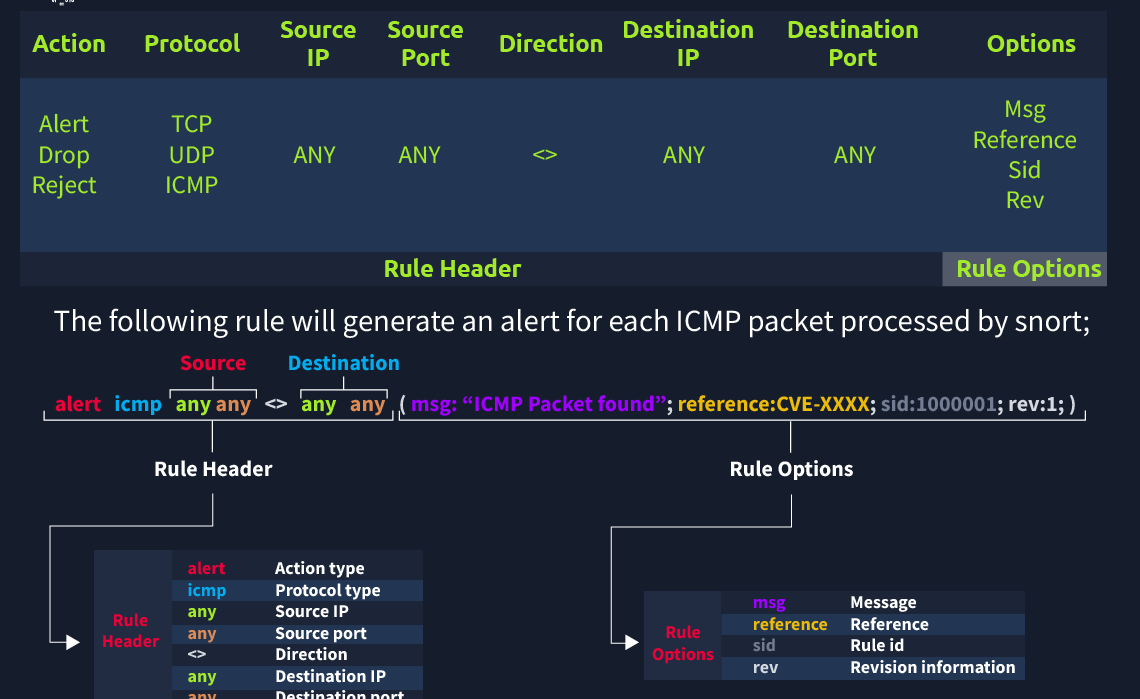Select the Action column header
The image size is (1140, 699).
pyautogui.click(x=69, y=44)
